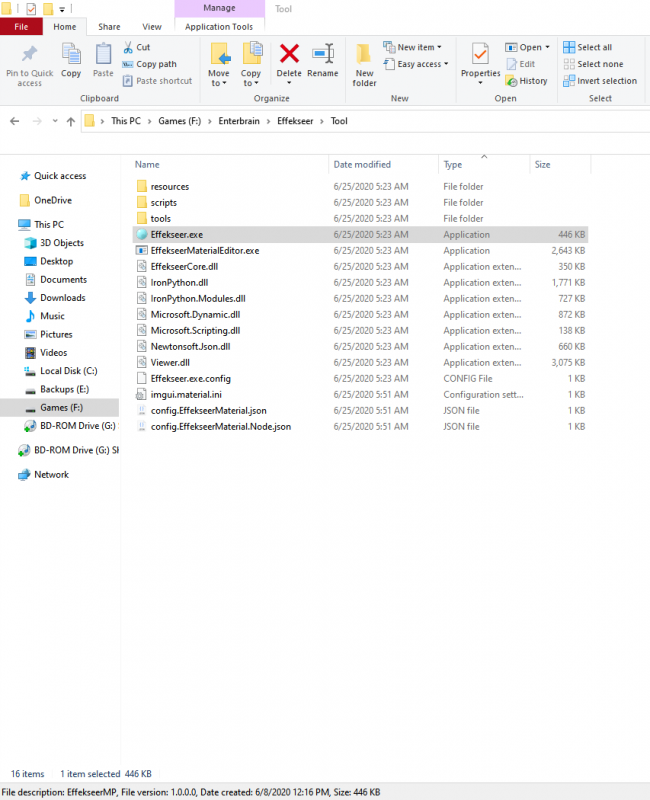
Task: Click Invert selection in ribbon
Action: (600, 81)
